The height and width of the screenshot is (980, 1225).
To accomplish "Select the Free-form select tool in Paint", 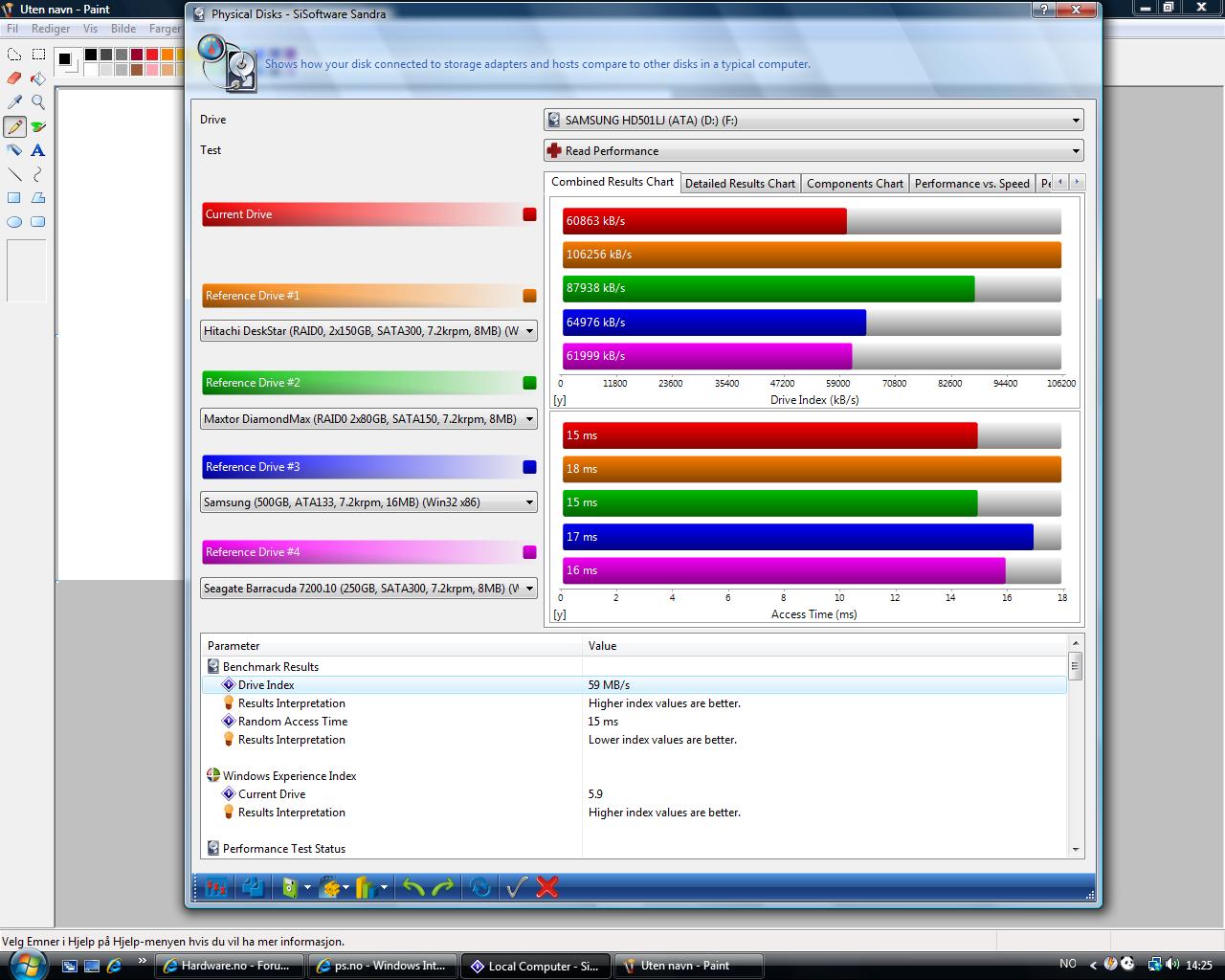I will [x=14, y=55].
